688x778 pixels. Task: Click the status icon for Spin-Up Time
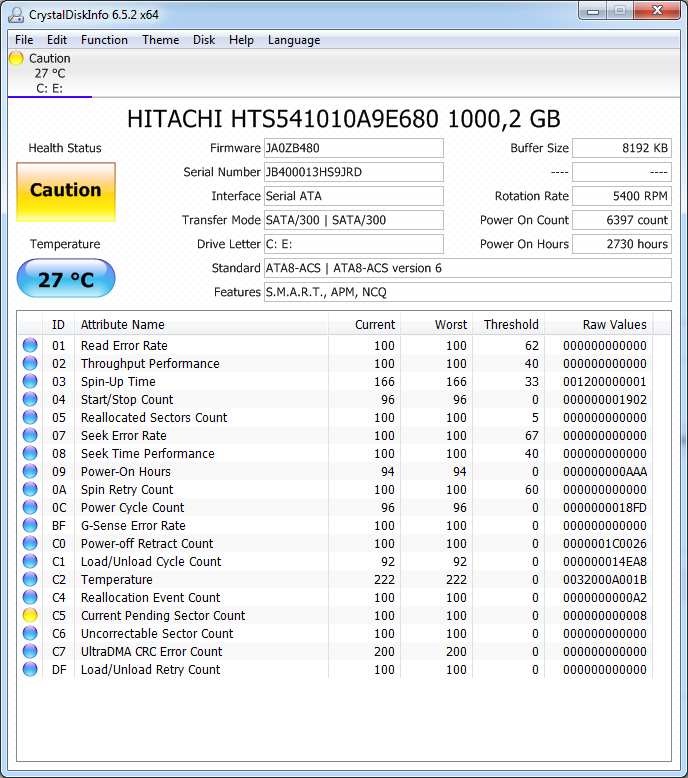point(30,381)
